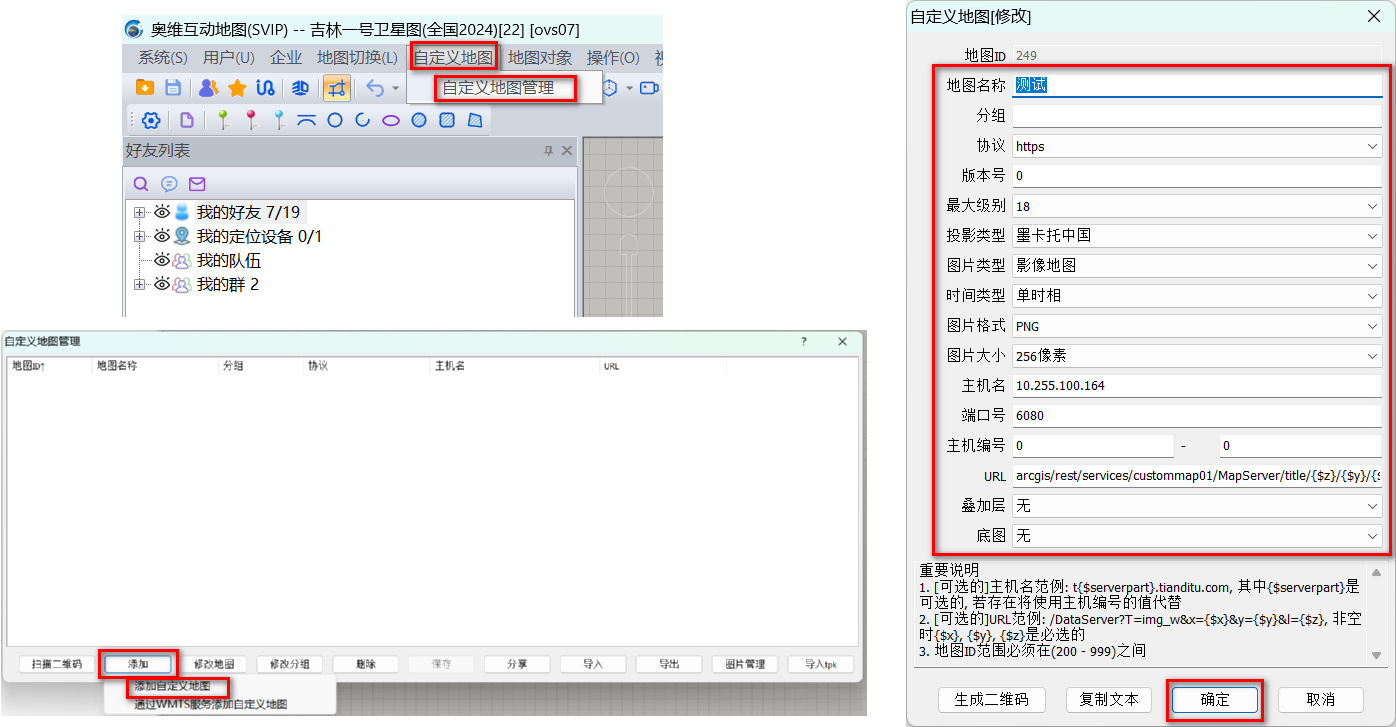The width and height of the screenshot is (1396, 727).
Task: Expand the 我的定位设备 tree node
Action: point(139,236)
